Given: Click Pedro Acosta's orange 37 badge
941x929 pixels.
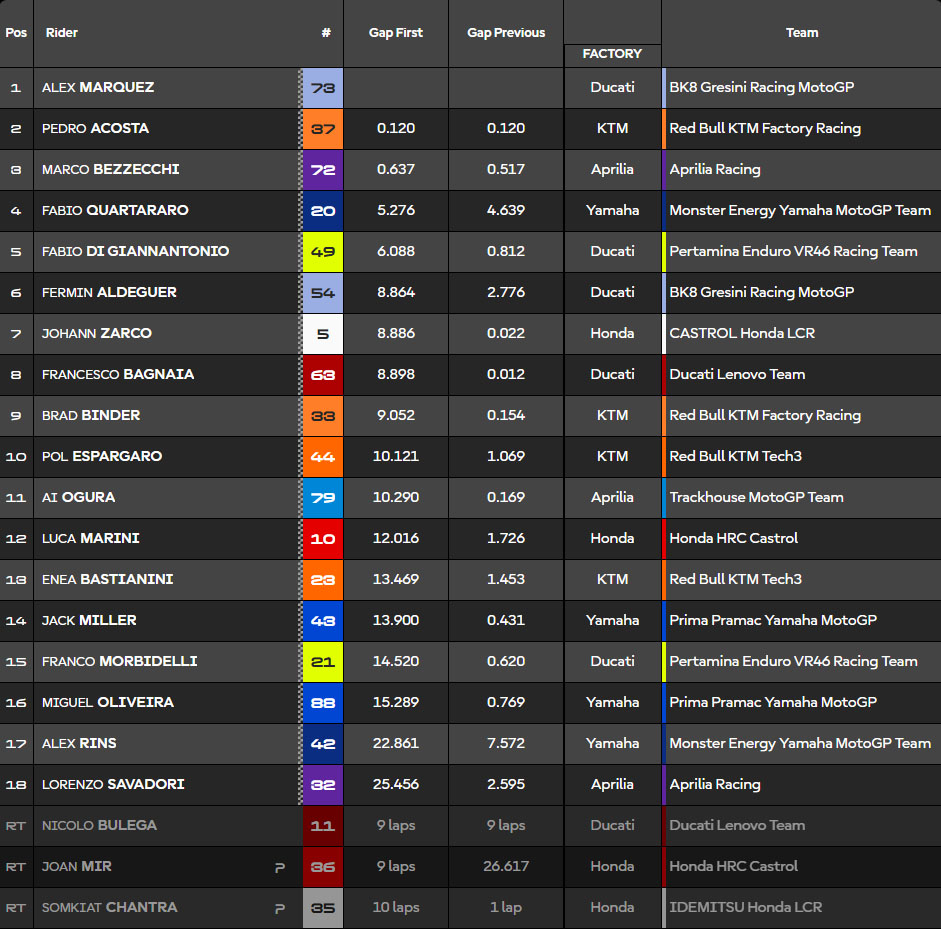Looking at the screenshot, I should point(322,129).
